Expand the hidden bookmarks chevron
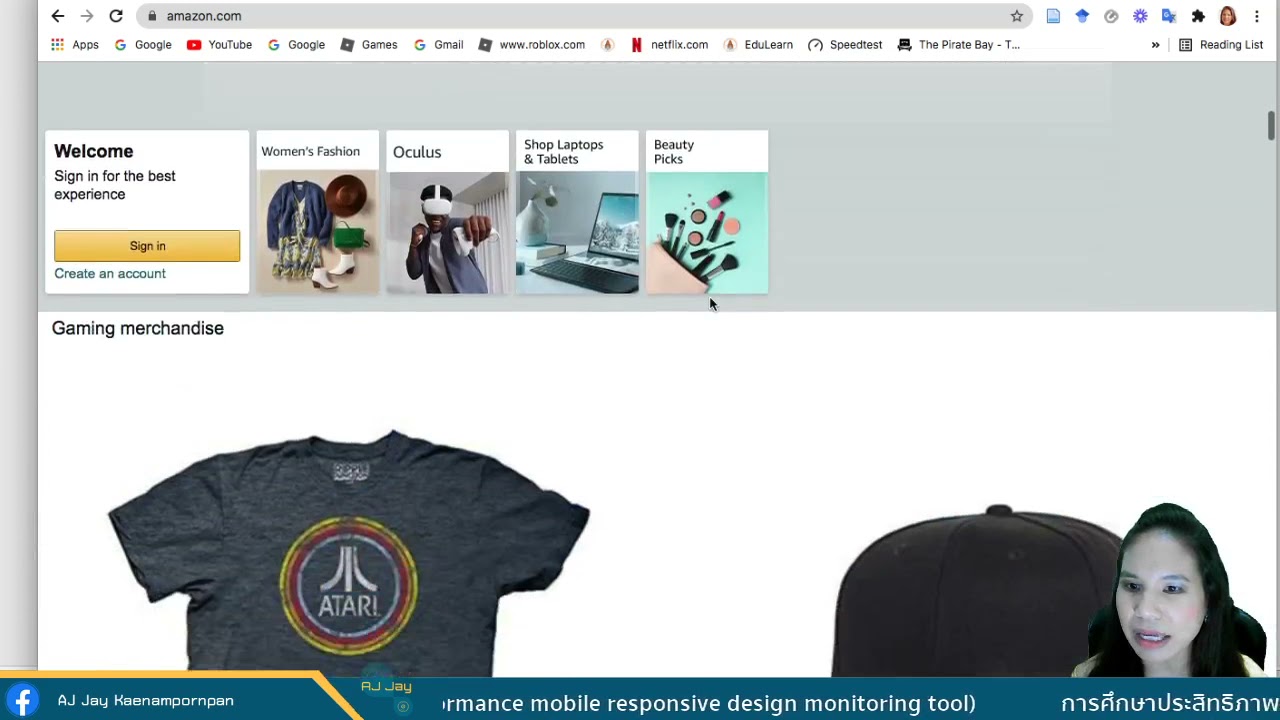 point(1155,45)
